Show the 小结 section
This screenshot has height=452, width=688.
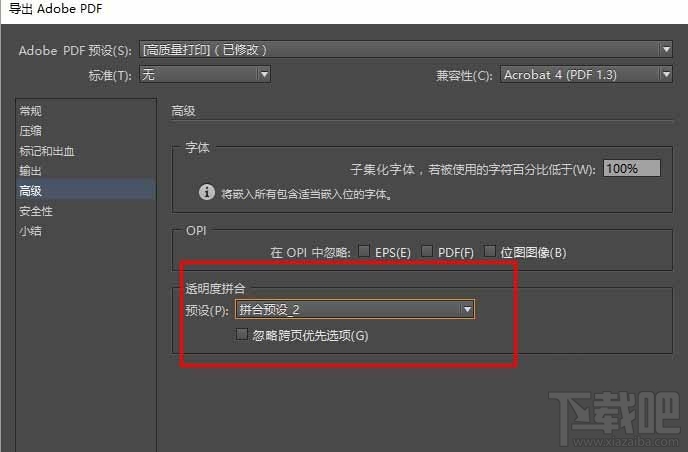30,231
